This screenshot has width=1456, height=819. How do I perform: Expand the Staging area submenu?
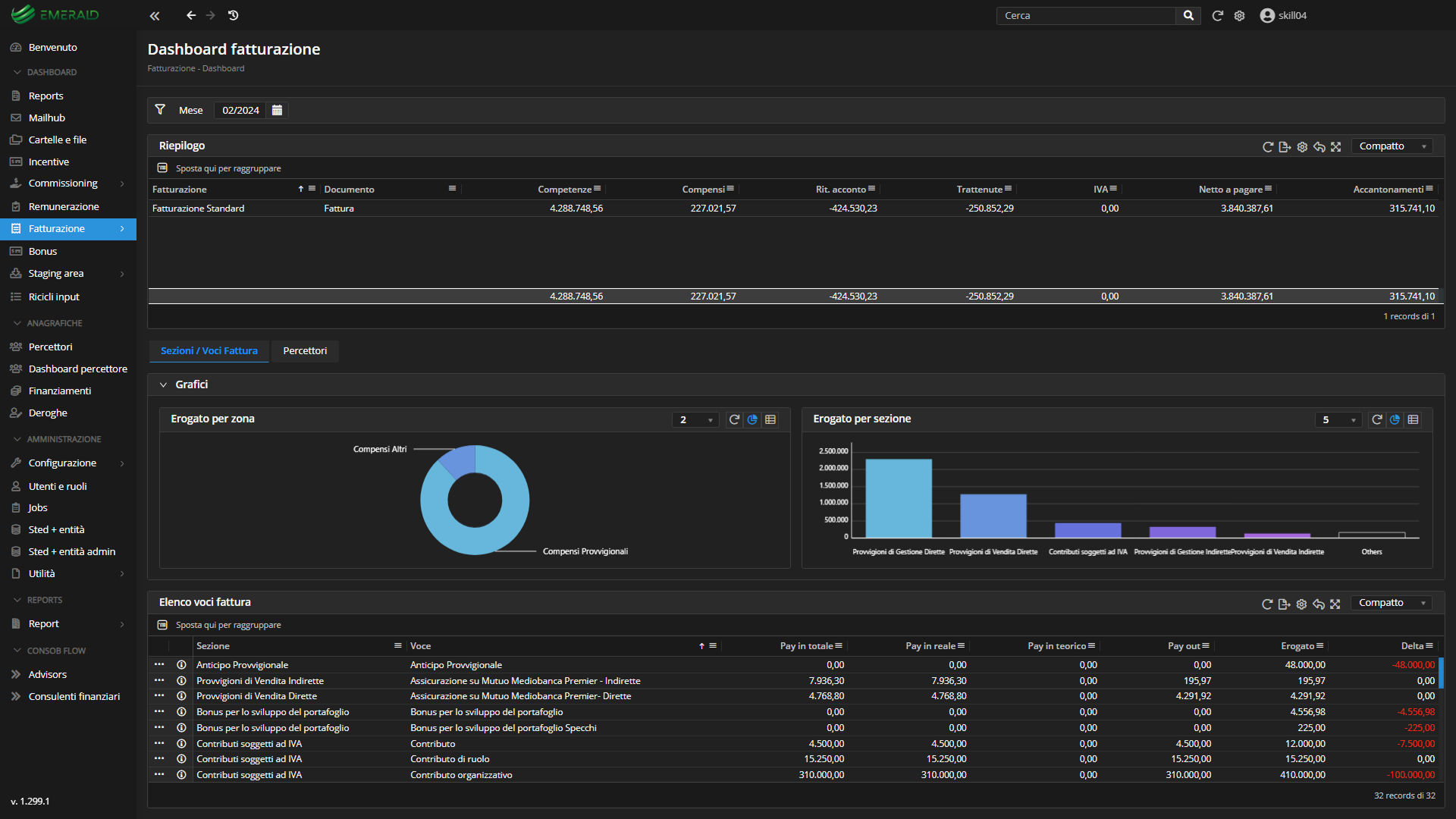click(122, 274)
